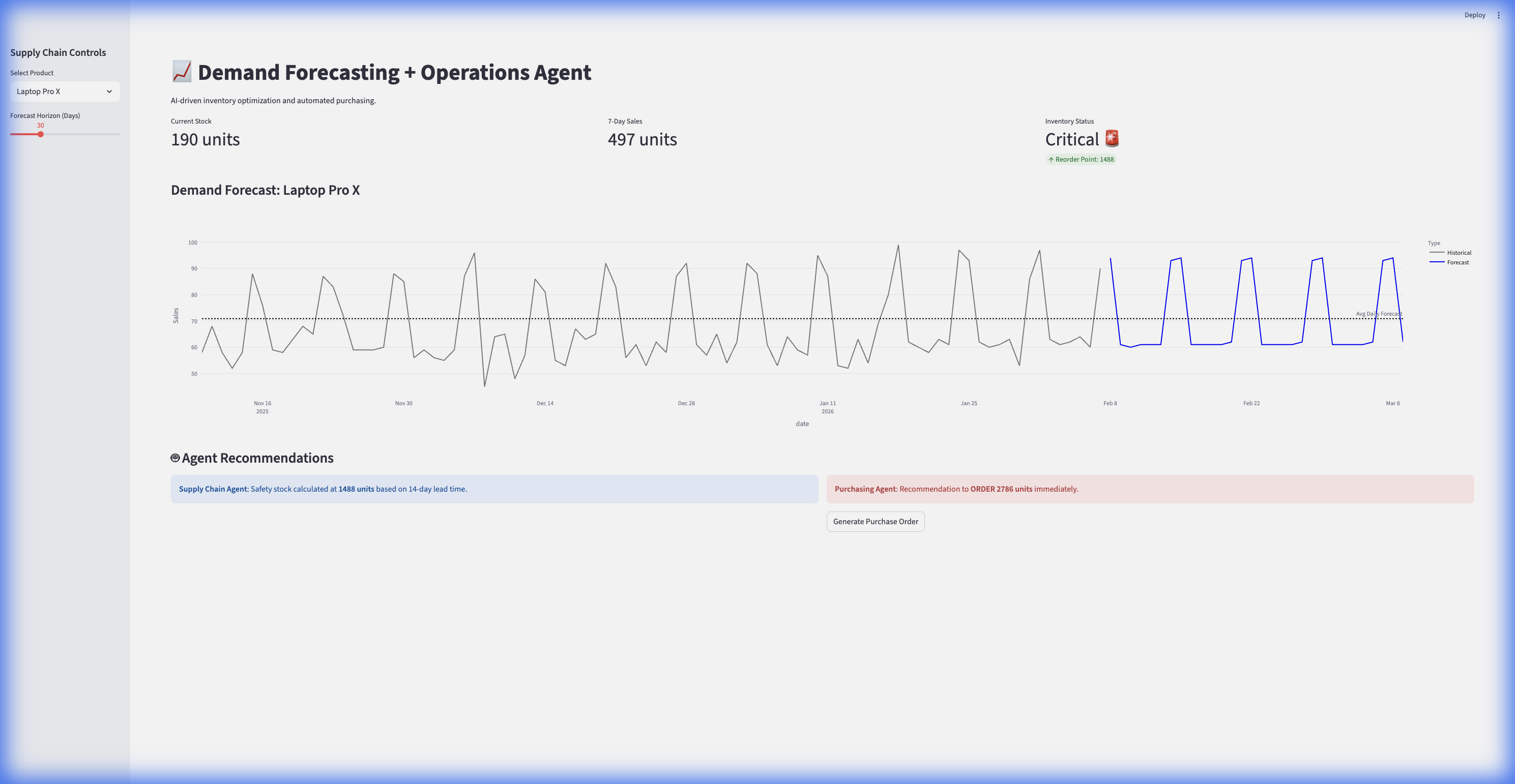
Task: Click the Supply Chain Agent recommendation banner
Action: click(494, 489)
